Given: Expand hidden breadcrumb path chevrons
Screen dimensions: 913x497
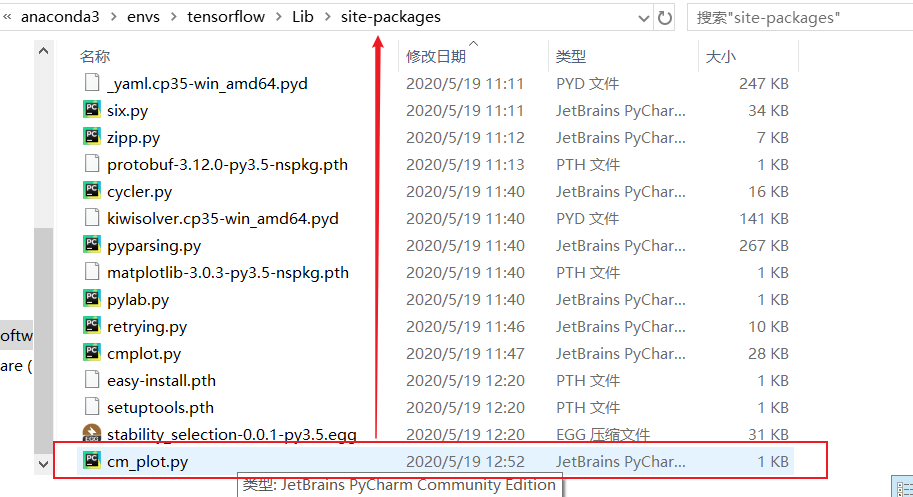Looking at the screenshot, I should coord(7,17).
